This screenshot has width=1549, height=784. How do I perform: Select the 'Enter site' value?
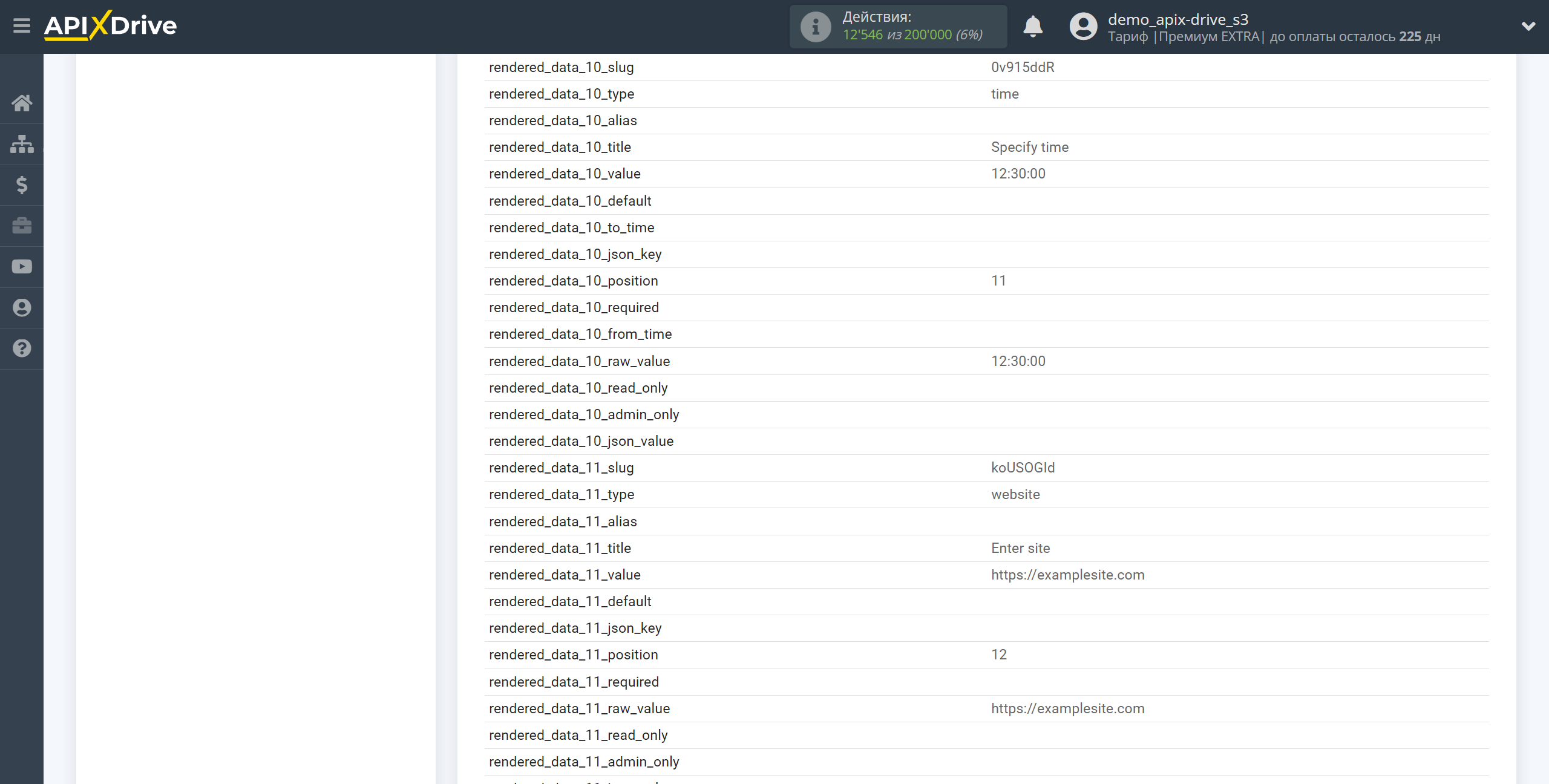tap(1020, 548)
